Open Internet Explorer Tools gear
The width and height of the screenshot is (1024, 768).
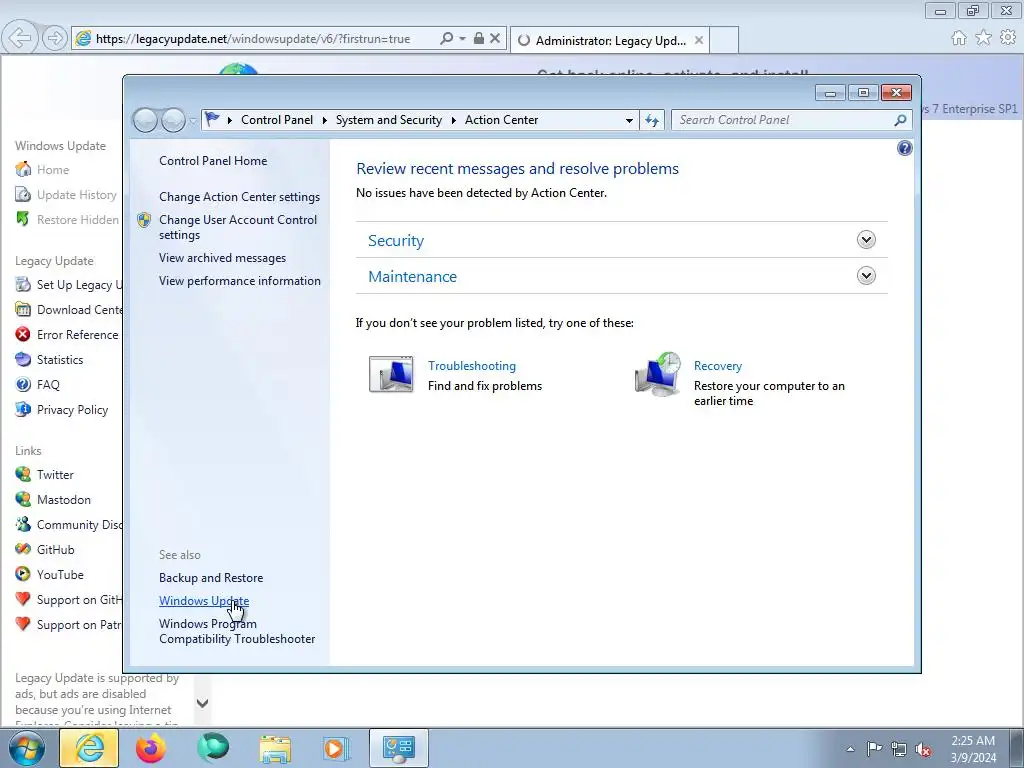(x=1008, y=39)
